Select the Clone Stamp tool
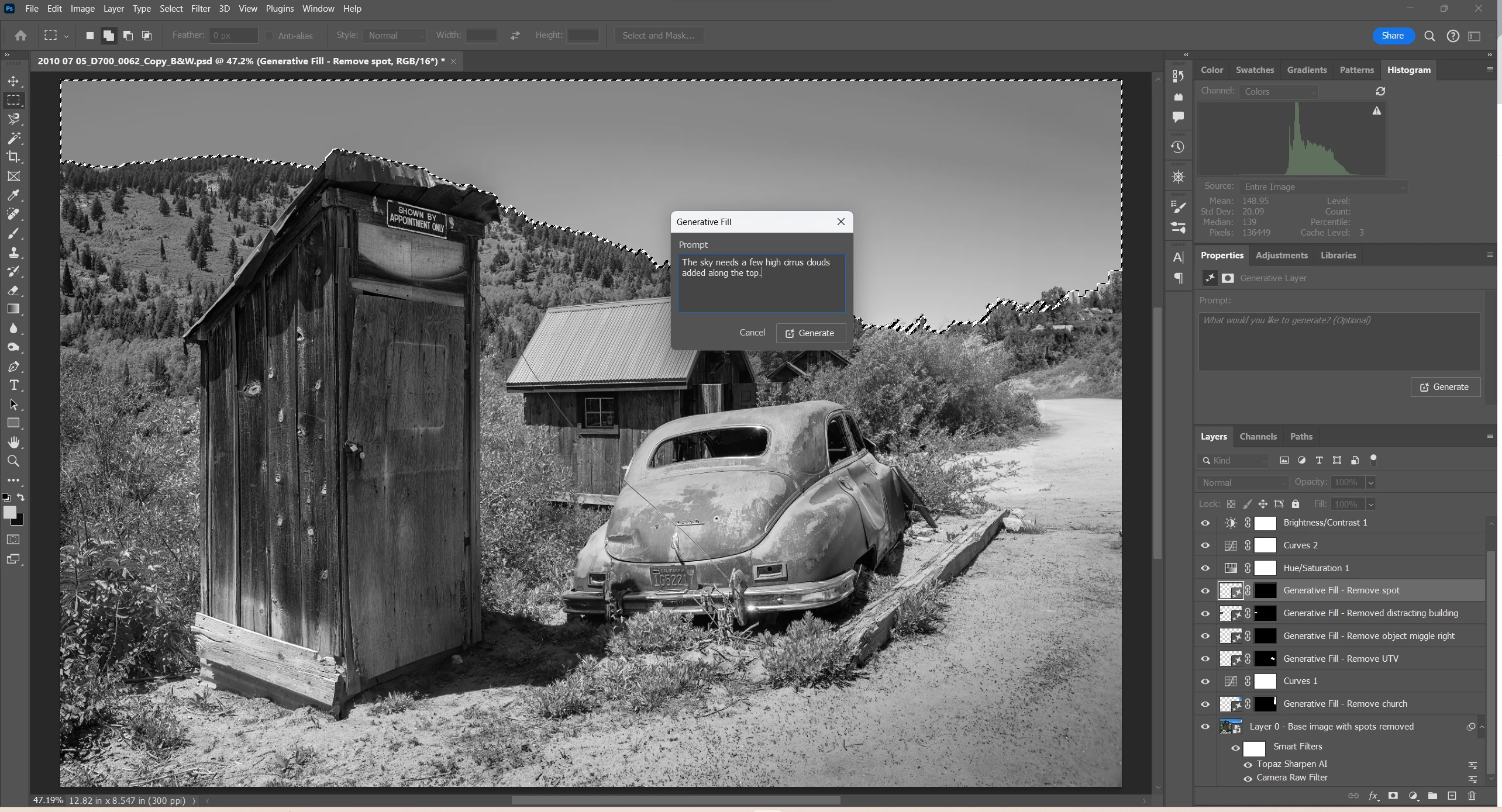This screenshot has height=812, width=1502. (13, 253)
